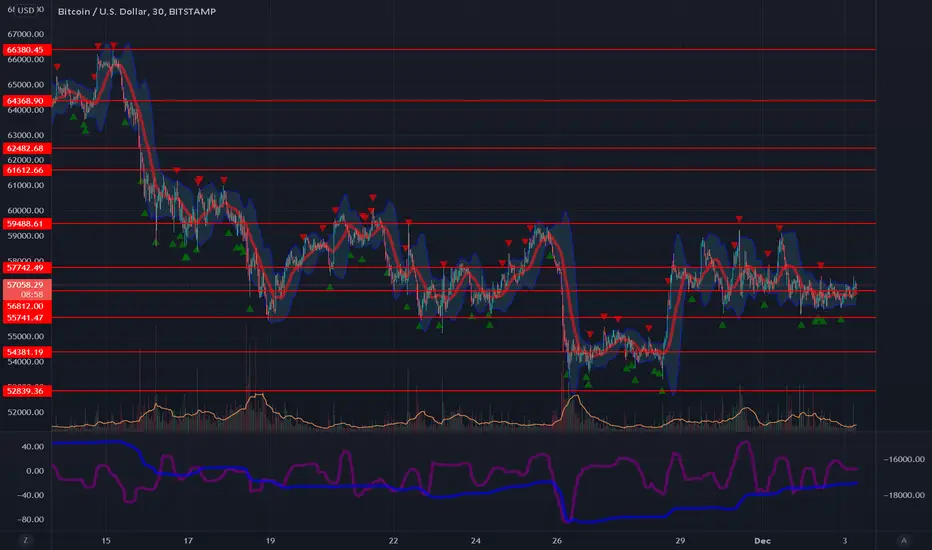Click date label 29 on time axis
Viewport: 932px width, 550px height.
tap(680, 540)
